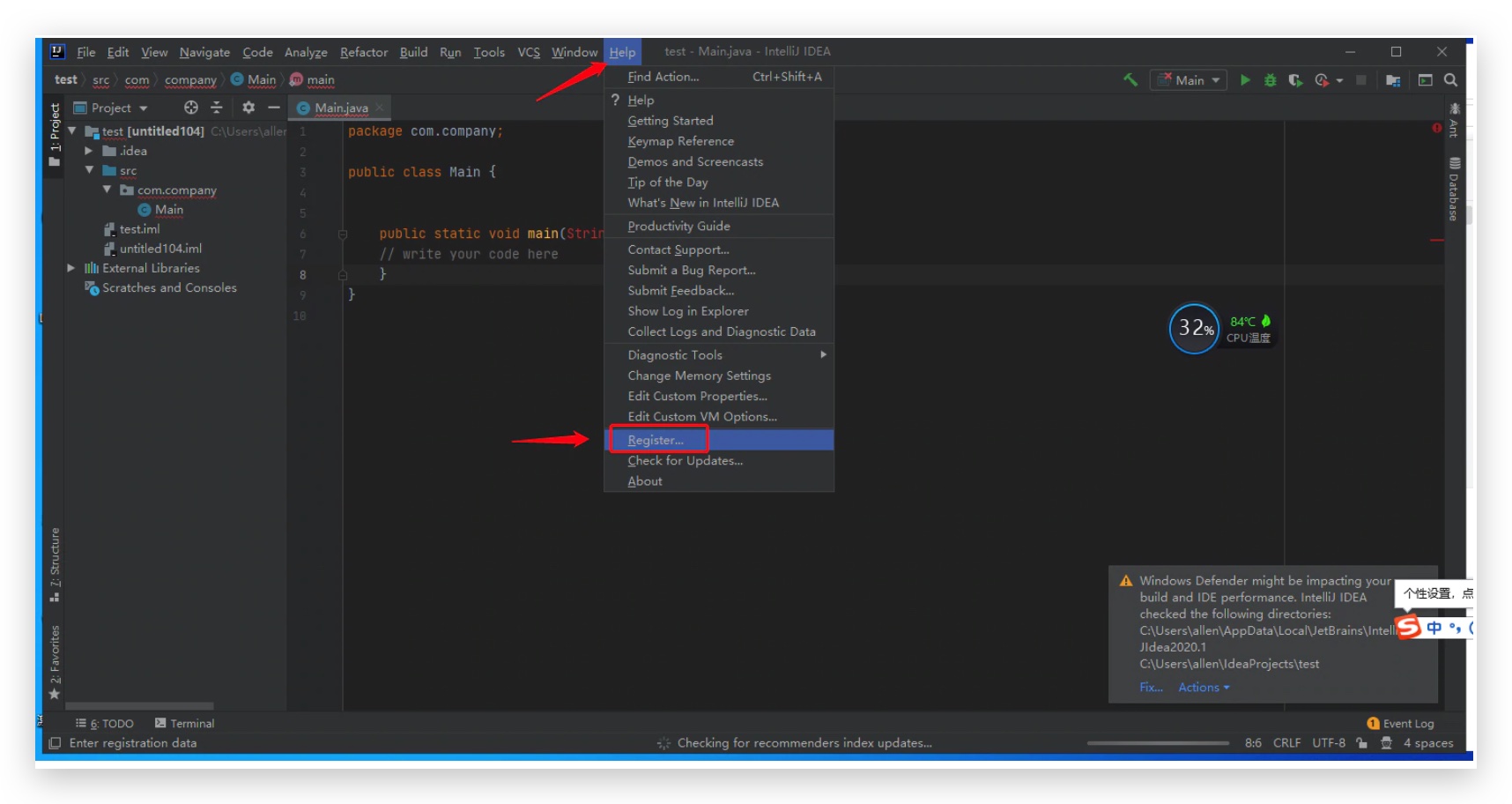Screen dimensions: 1512x804
Task: Open the Main run configuration dropdown
Action: point(1189,80)
